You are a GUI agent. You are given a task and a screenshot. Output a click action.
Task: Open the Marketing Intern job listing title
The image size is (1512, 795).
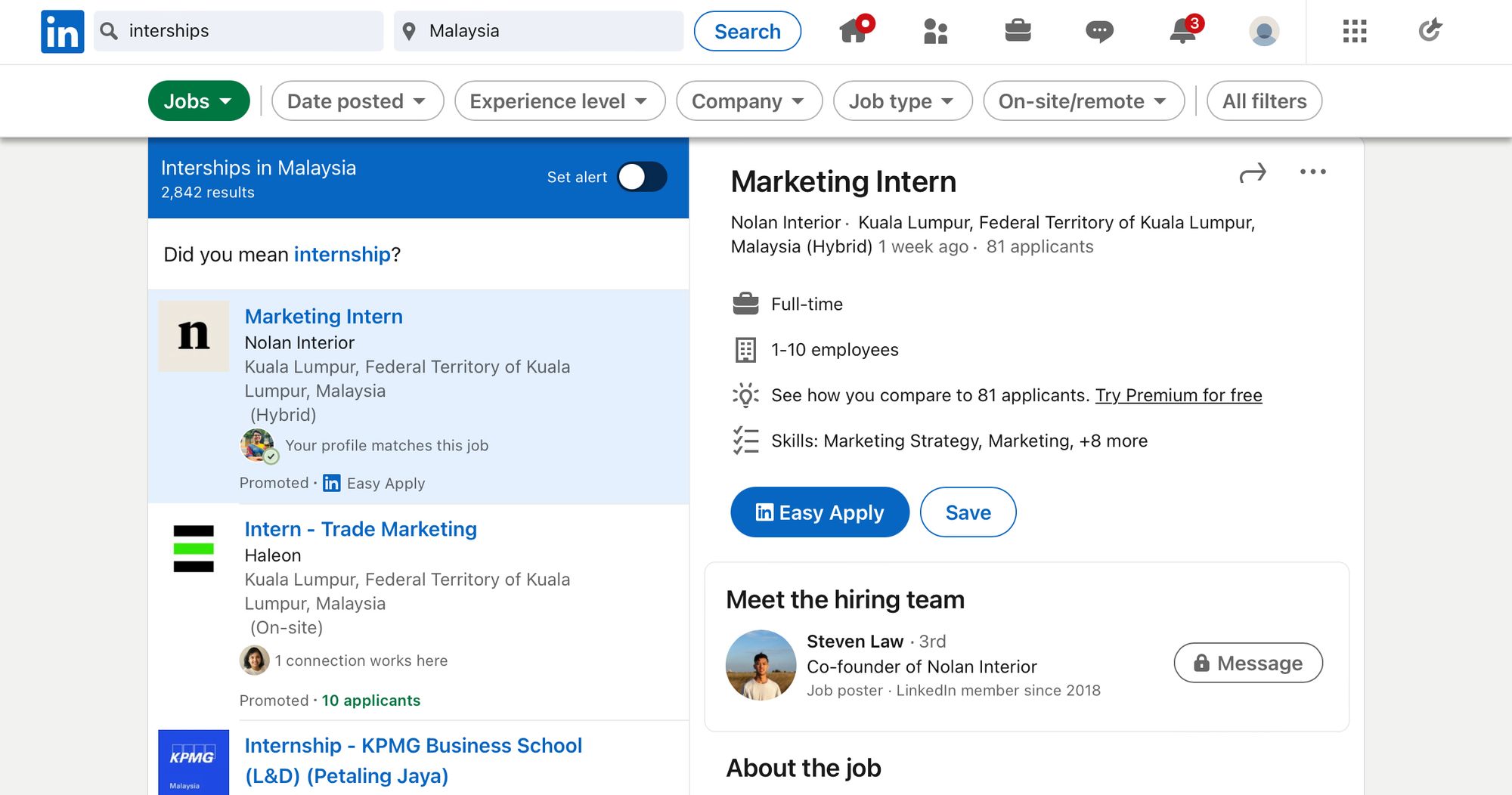point(324,316)
